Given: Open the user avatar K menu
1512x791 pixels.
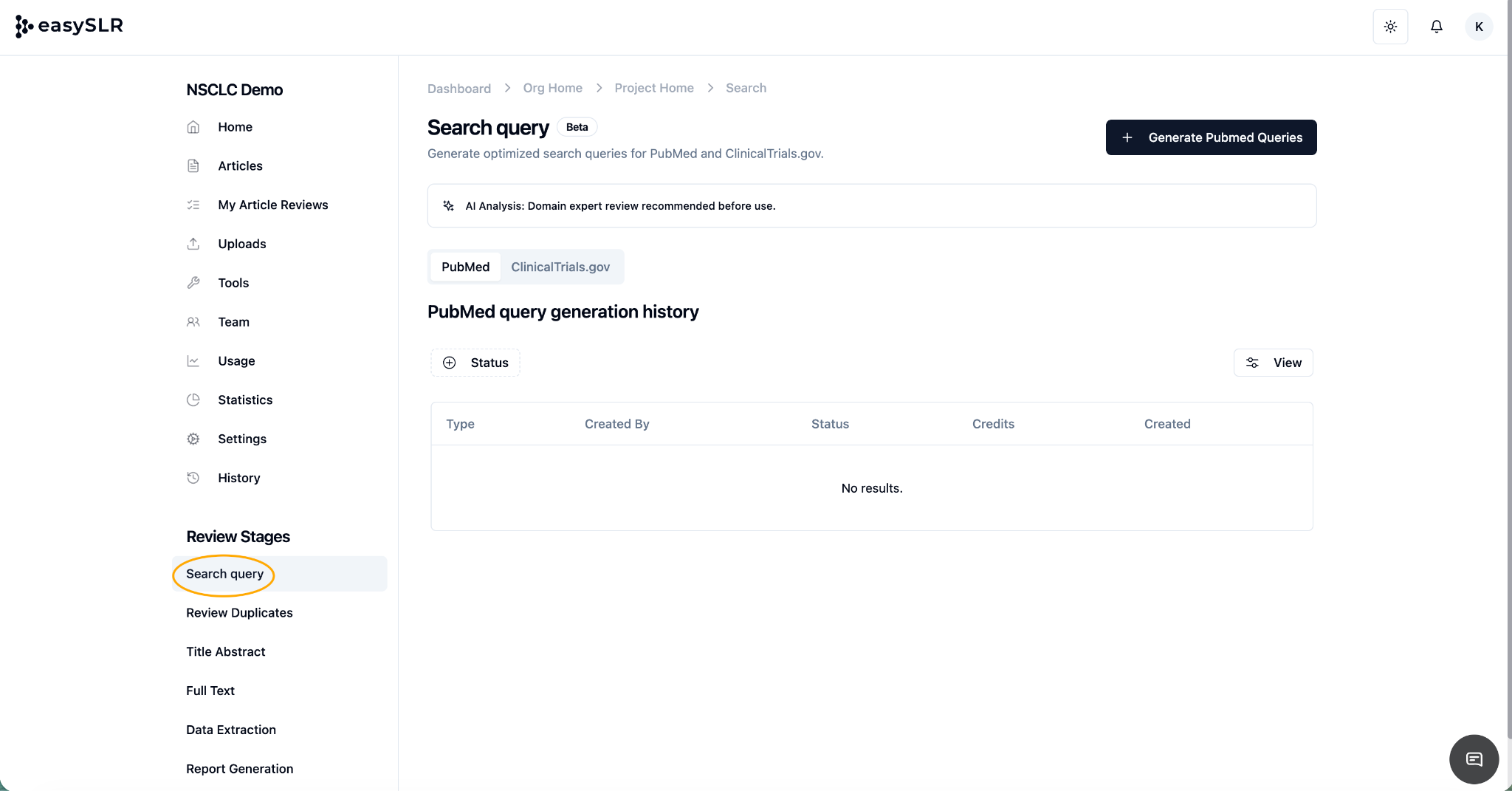Looking at the screenshot, I should click(x=1479, y=27).
